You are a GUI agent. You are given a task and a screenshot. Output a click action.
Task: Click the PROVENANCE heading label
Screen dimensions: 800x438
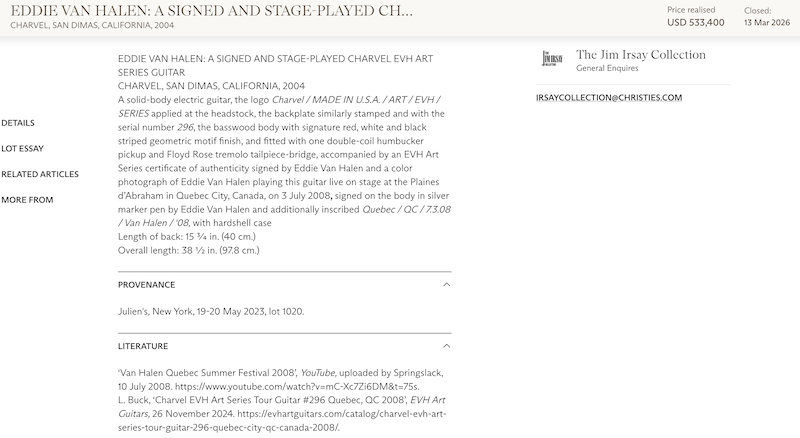tap(147, 284)
